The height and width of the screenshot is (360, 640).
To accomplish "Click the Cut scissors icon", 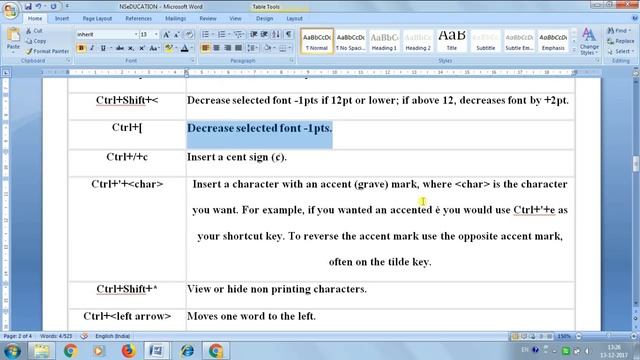I will pos(29,31).
